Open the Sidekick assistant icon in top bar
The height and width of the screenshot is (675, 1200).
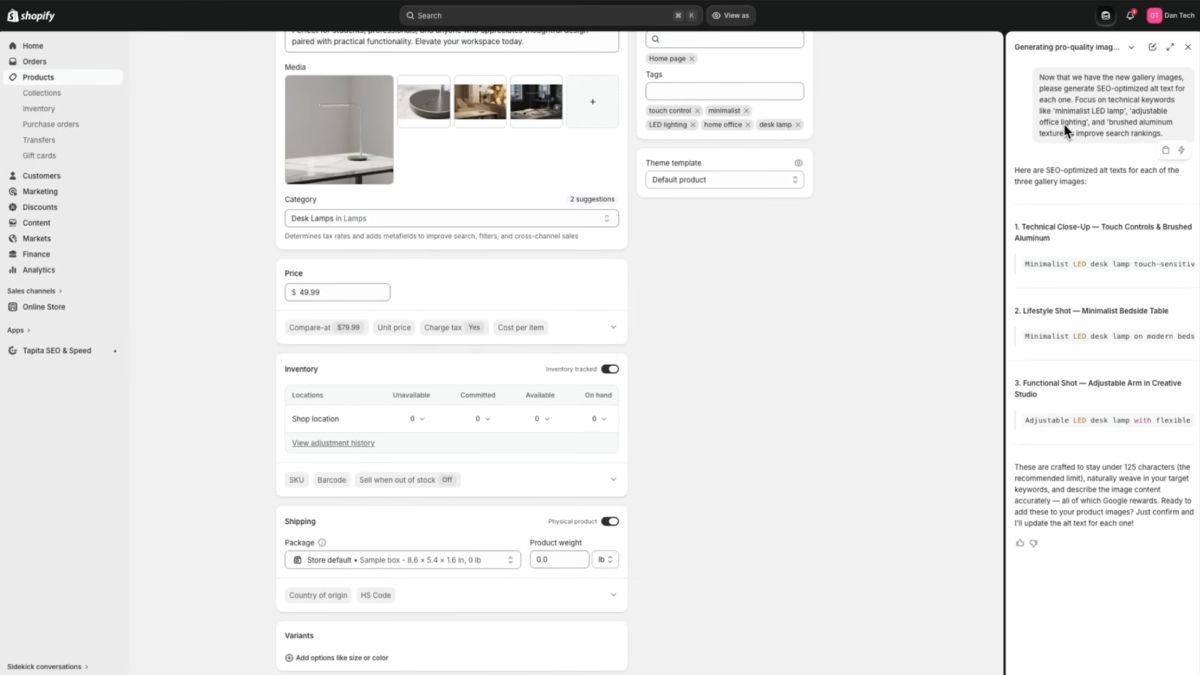[x=1105, y=15]
